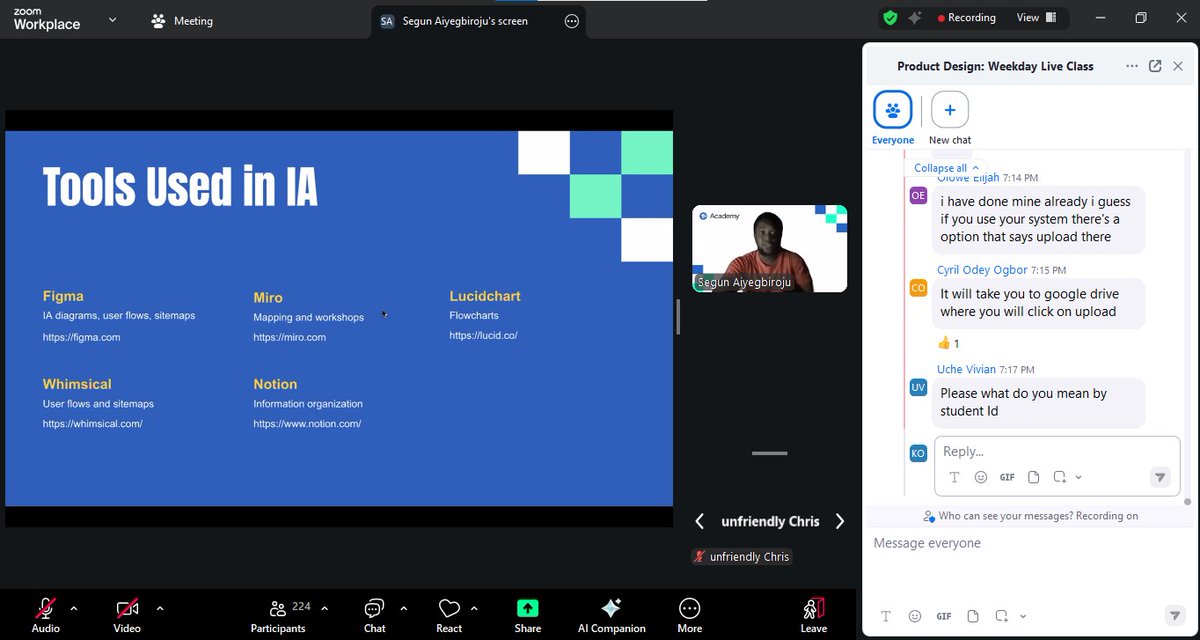Click the divider handle beside shared screen
Viewport: 1200px width, 640px height.
(x=679, y=317)
